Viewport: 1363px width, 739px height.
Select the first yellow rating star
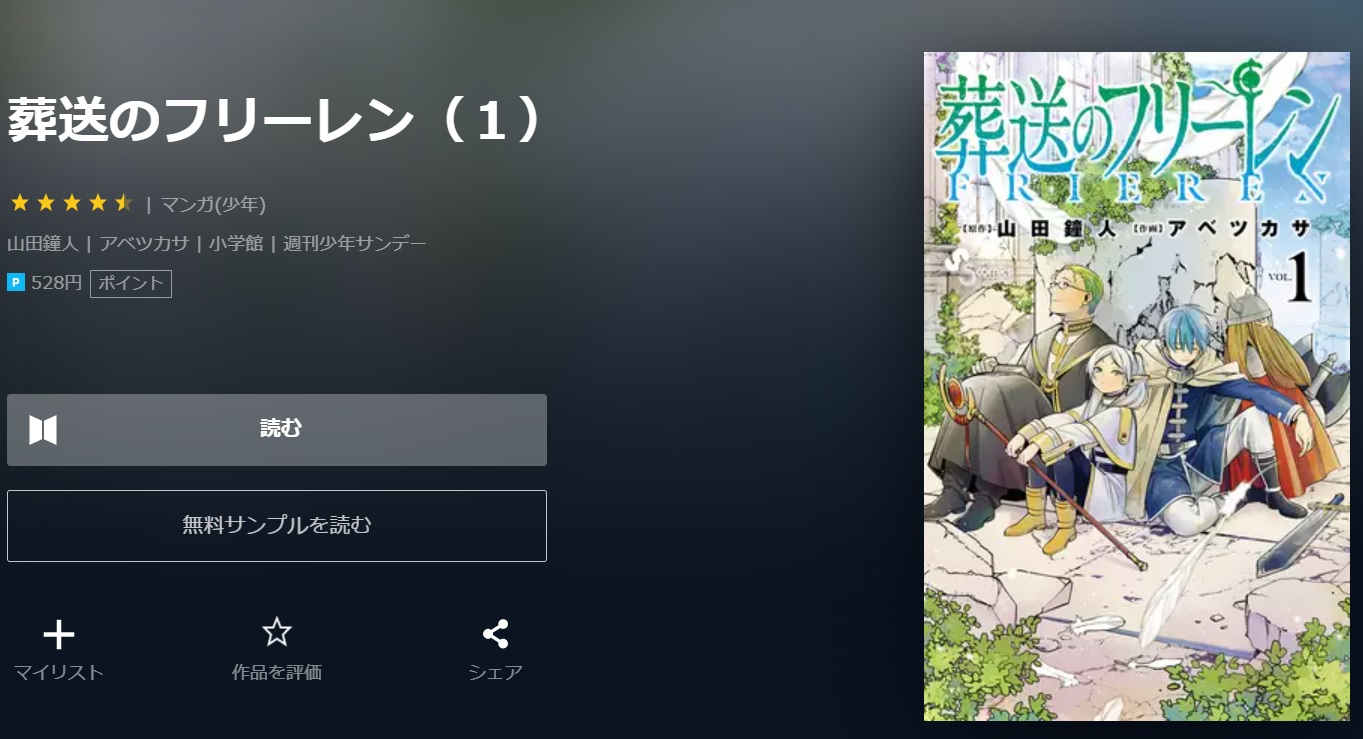coord(19,204)
